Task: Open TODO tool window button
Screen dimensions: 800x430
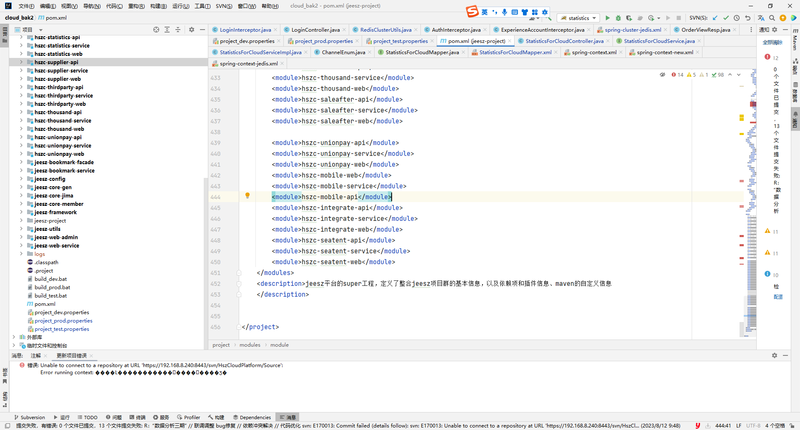Action: [x=87, y=417]
